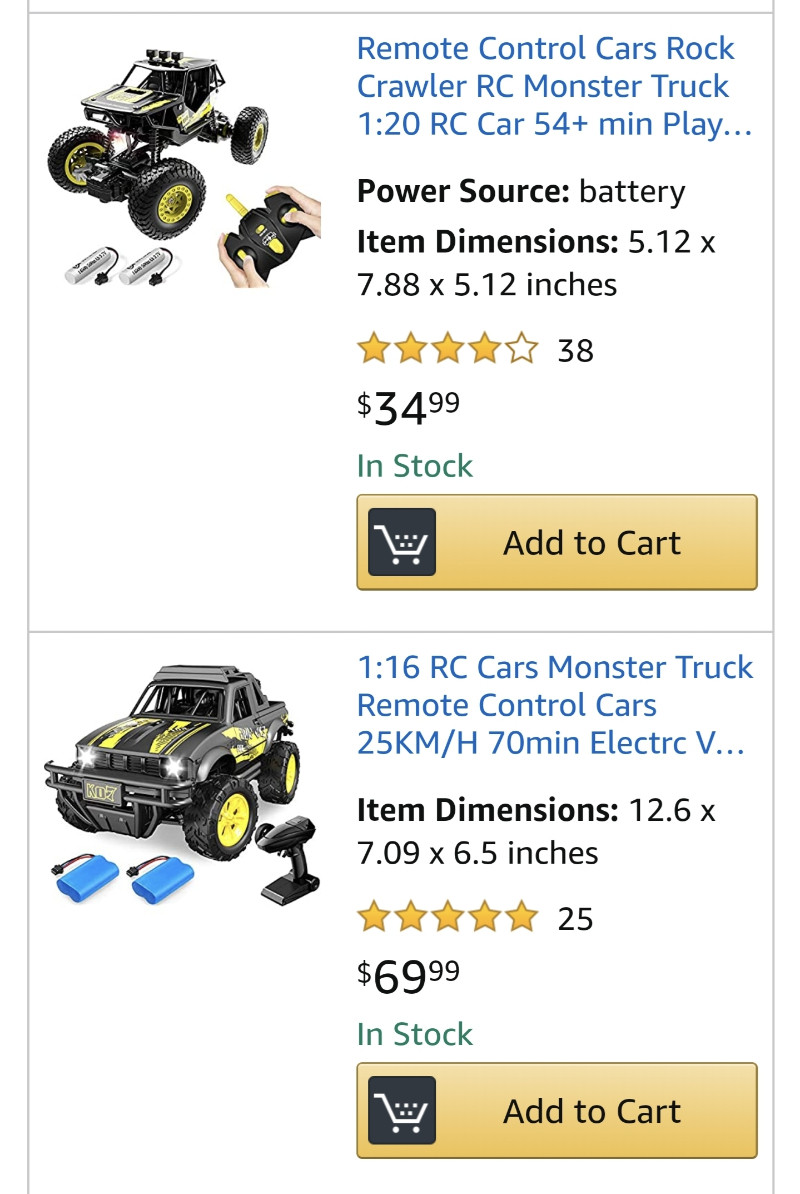Click Item Dimensions 12.6 x 7.09 x 6.5 text
This screenshot has height=1194, width=800.
pyautogui.click(x=537, y=831)
